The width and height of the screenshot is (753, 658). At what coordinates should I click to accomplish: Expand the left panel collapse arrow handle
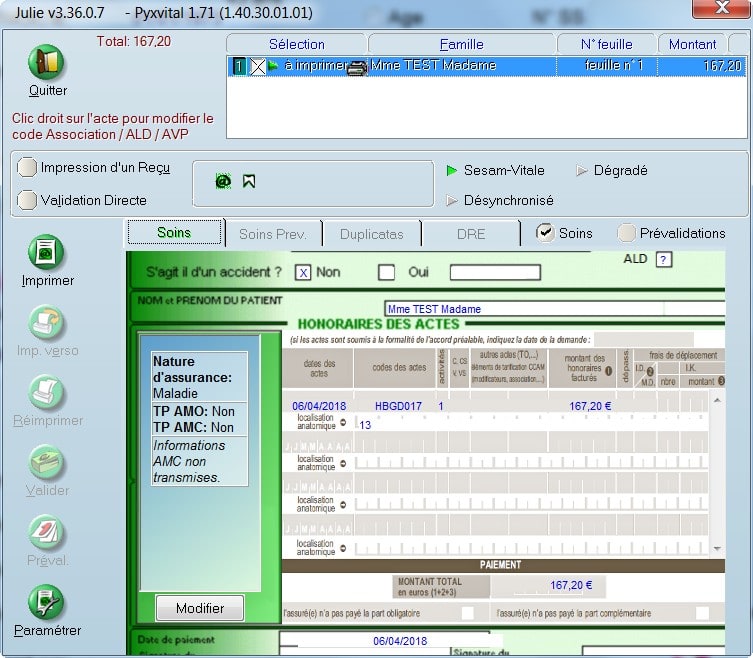(132, 480)
